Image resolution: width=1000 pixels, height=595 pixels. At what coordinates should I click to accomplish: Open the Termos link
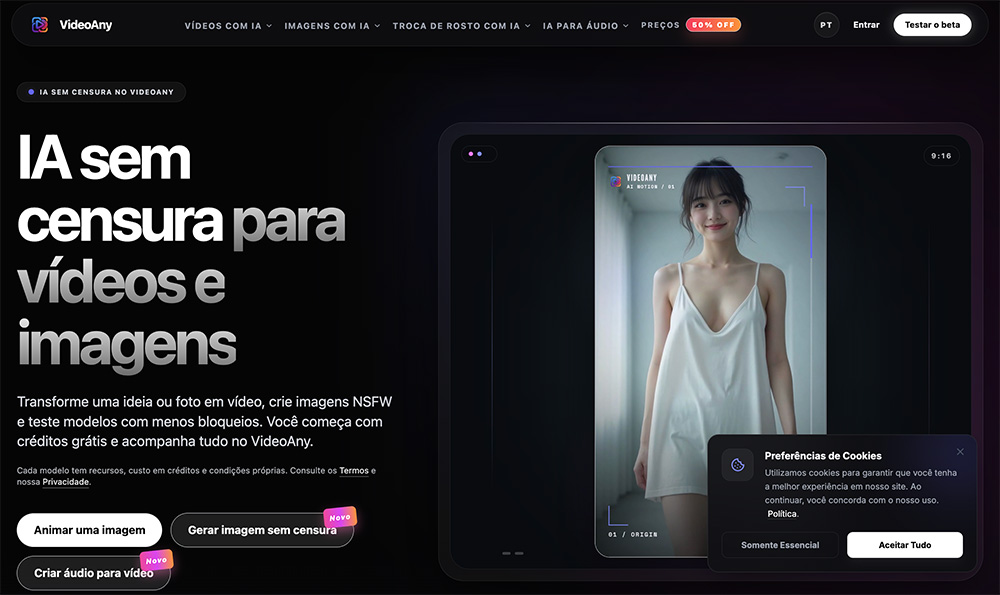click(x=354, y=471)
